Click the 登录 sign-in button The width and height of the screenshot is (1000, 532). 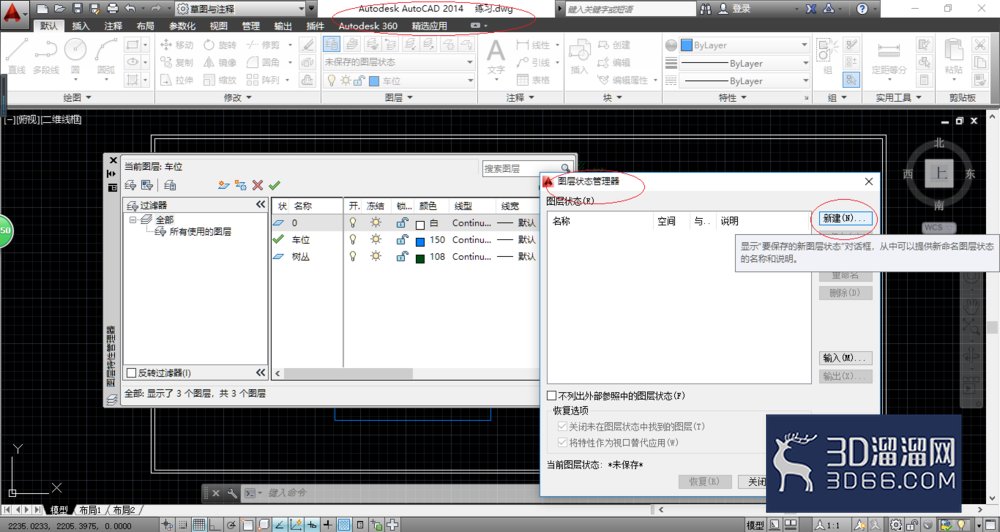734,9
